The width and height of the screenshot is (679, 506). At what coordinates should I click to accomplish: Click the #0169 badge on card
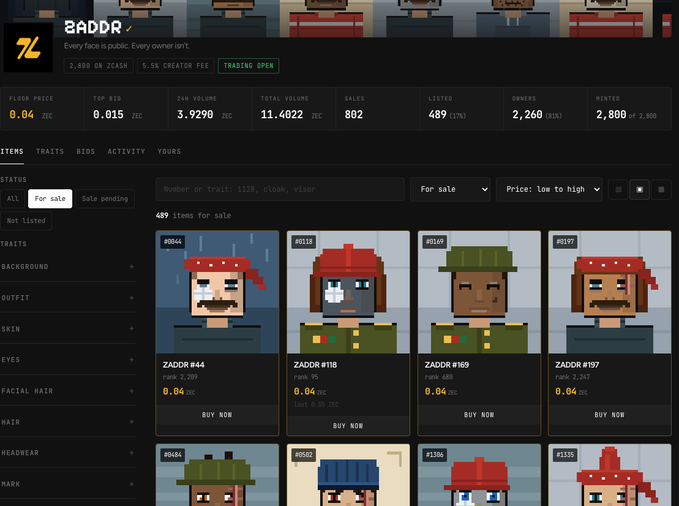click(435, 241)
